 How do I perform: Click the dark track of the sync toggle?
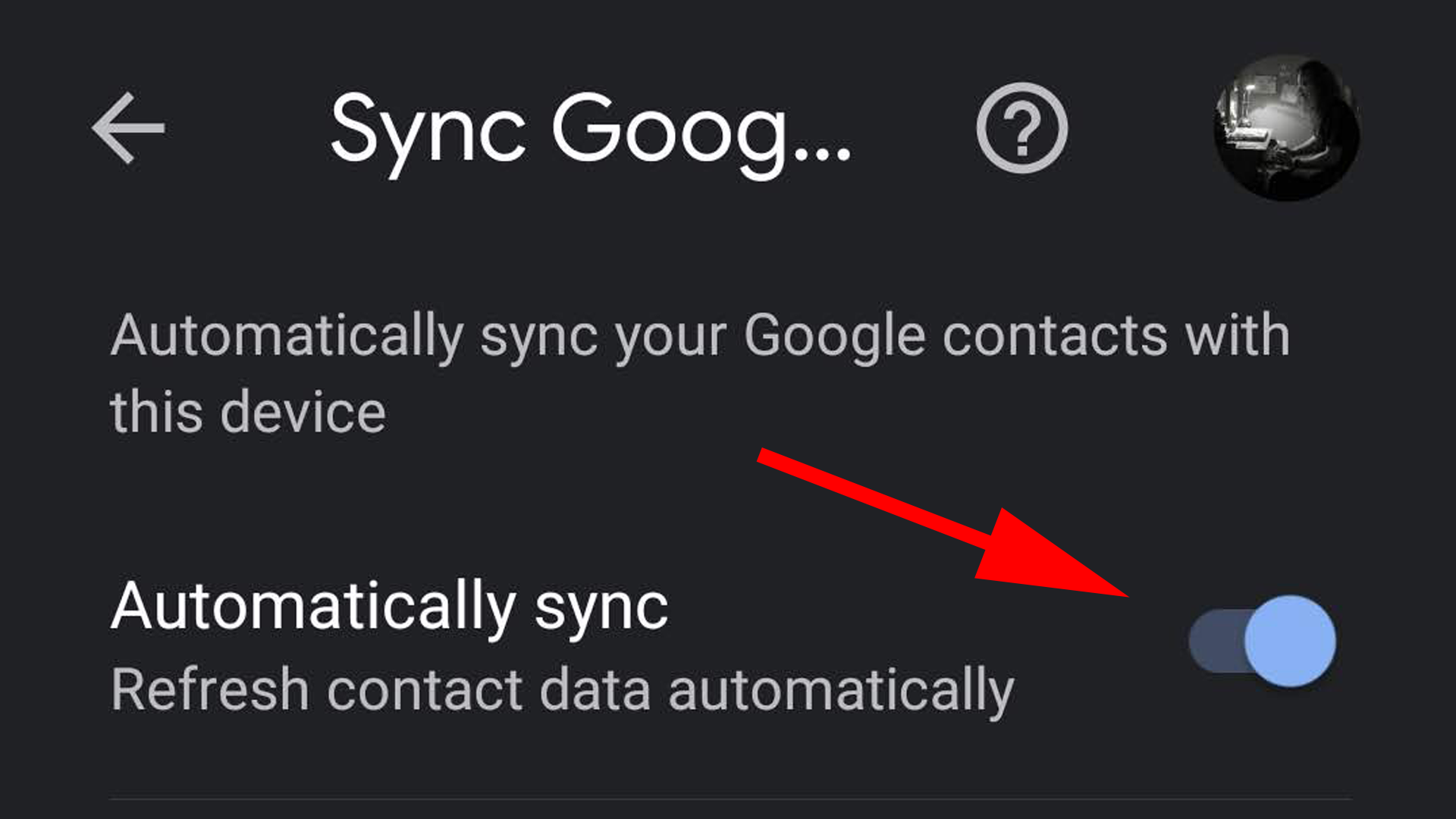(1215, 642)
